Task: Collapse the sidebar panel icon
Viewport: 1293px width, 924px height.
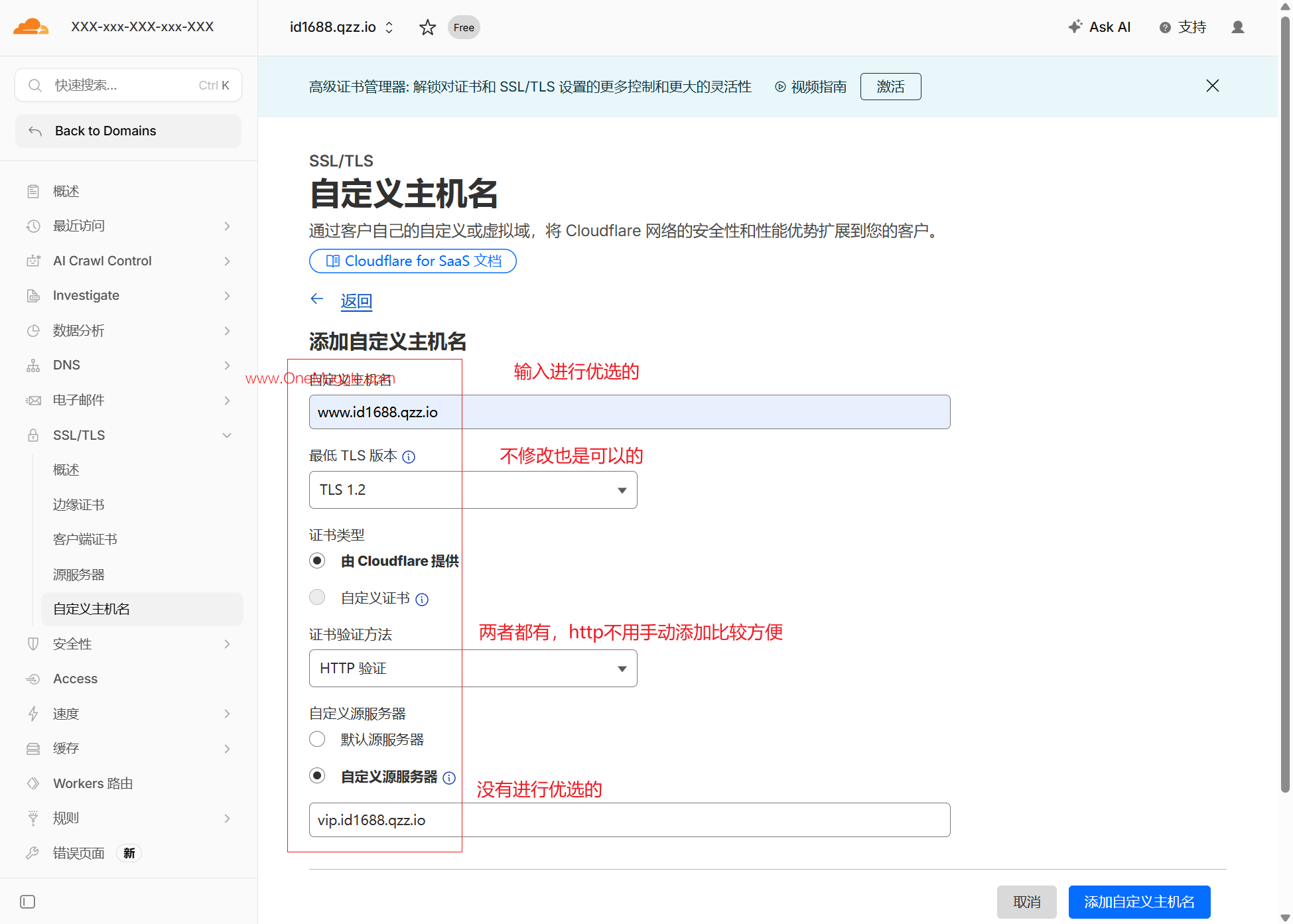Action: (28, 901)
